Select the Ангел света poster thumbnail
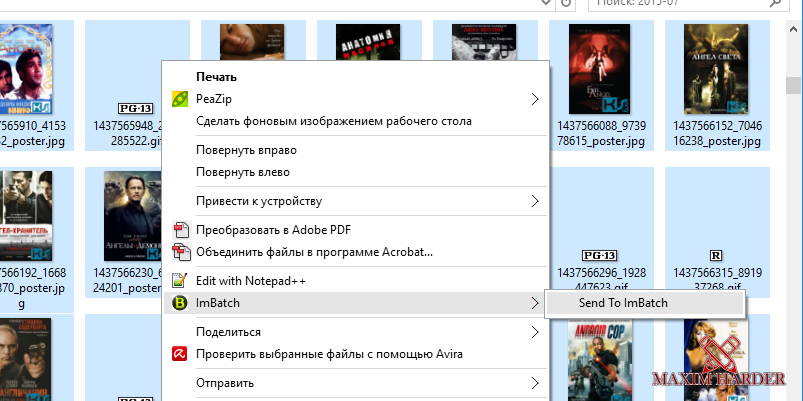This screenshot has width=803, height=401. pyautogui.click(x=716, y=69)
